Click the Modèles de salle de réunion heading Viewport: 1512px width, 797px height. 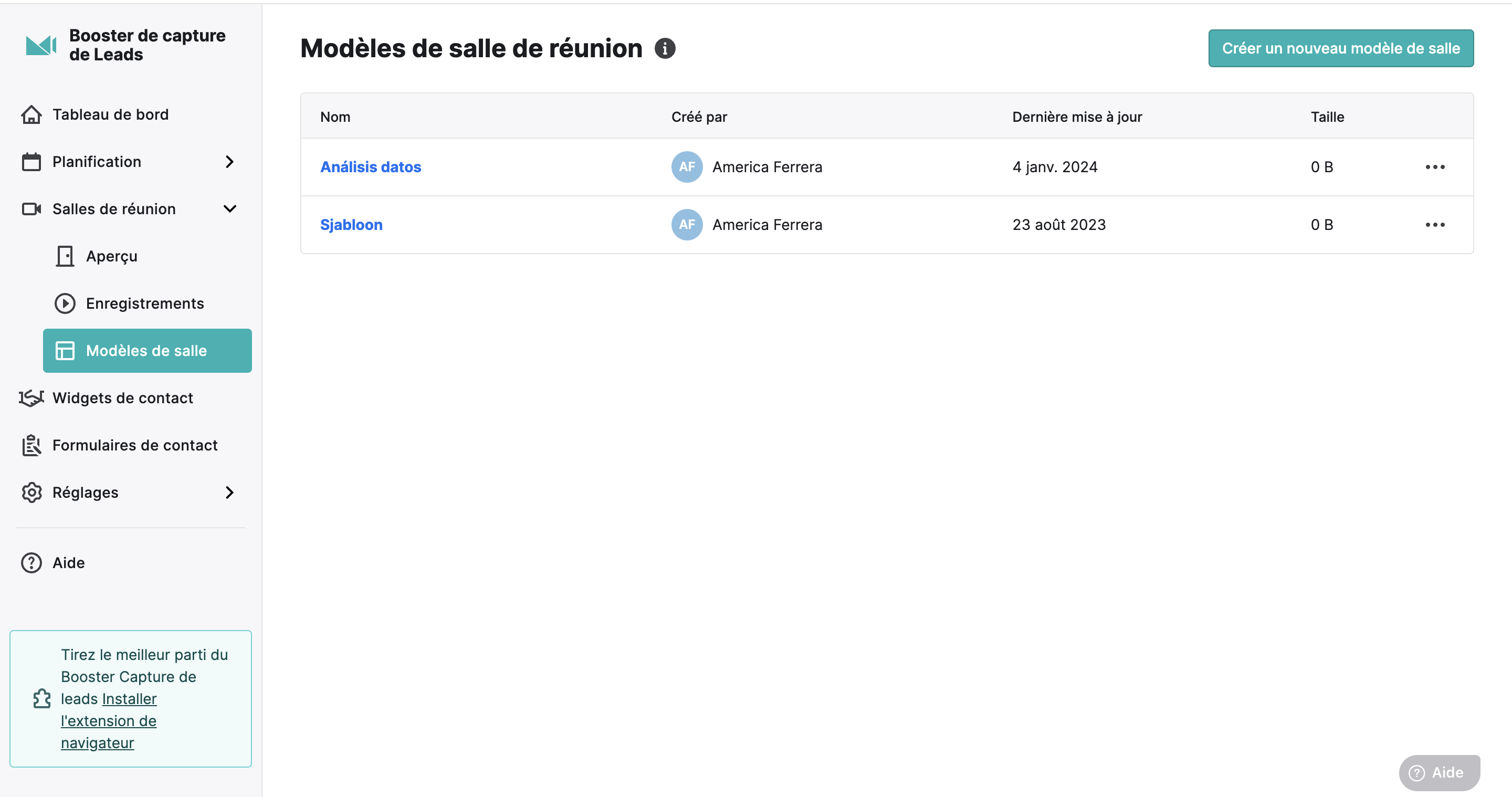471,48
